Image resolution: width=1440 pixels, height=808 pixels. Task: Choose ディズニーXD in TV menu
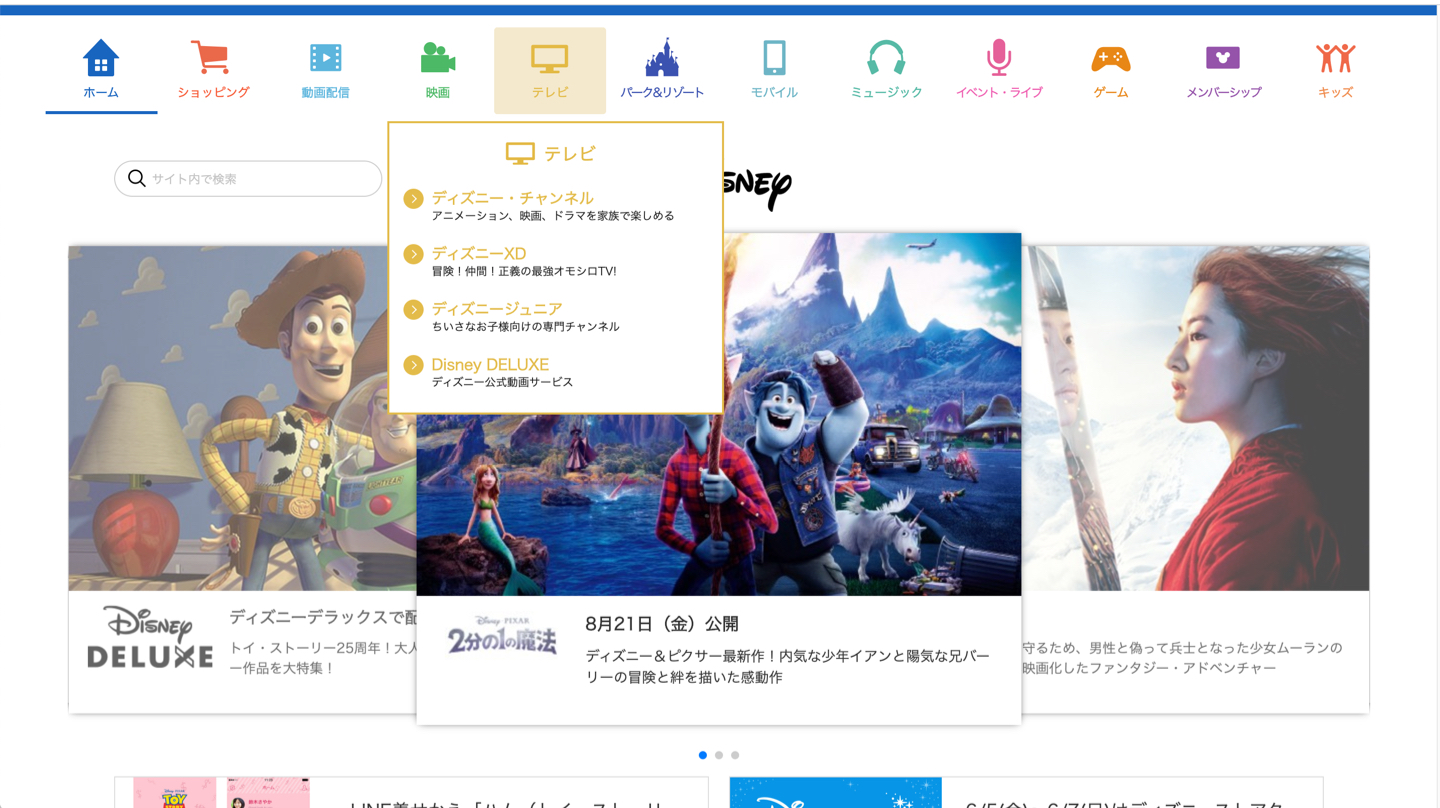pyautogui.click(x=478, y=254)
